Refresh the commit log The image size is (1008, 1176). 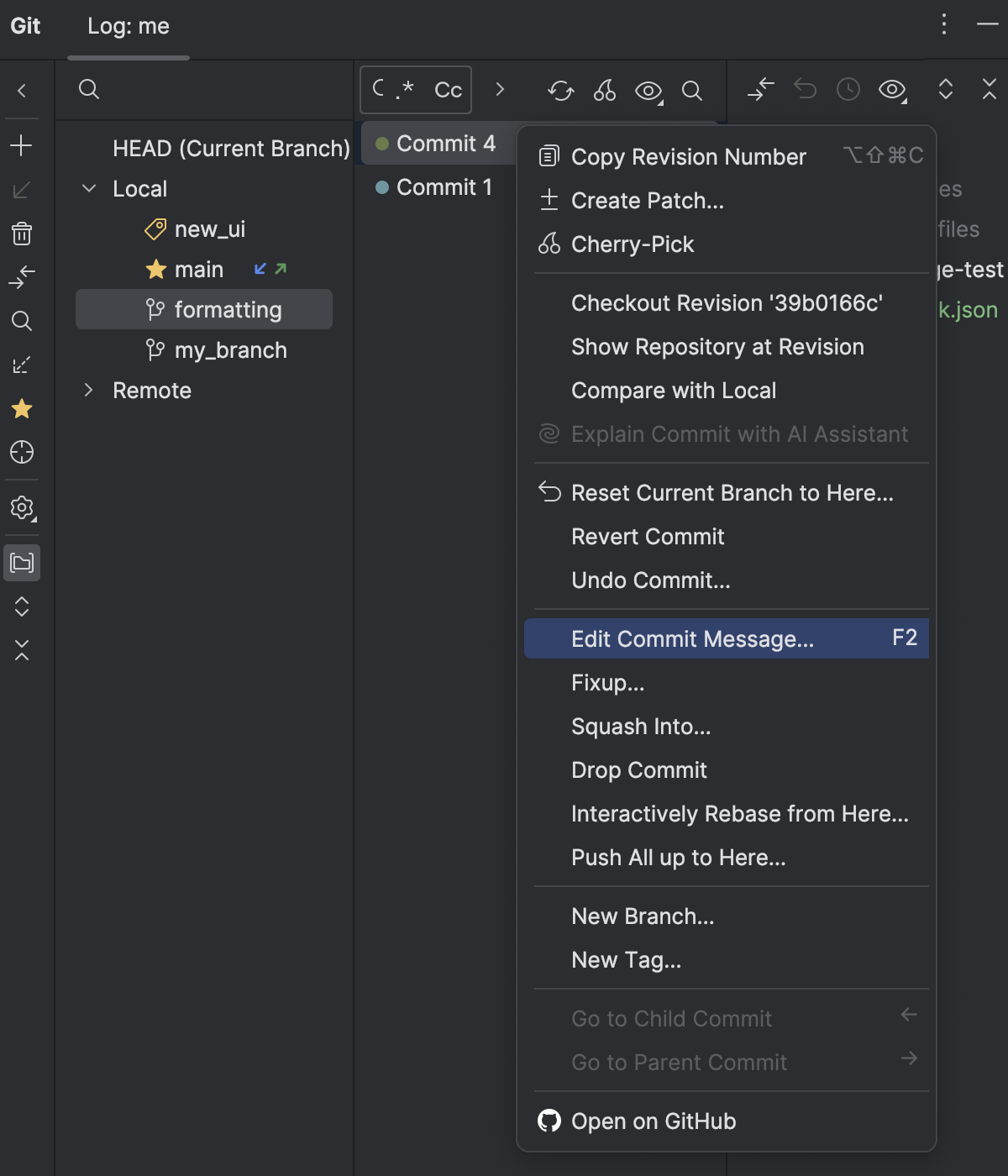[561, 90]
